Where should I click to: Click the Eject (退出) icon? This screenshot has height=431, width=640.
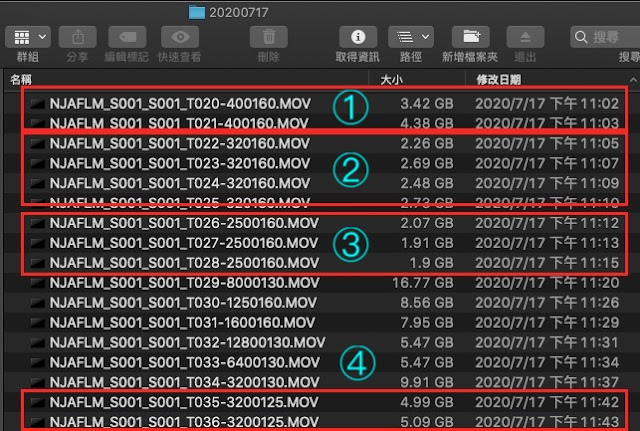click(525, 37)
